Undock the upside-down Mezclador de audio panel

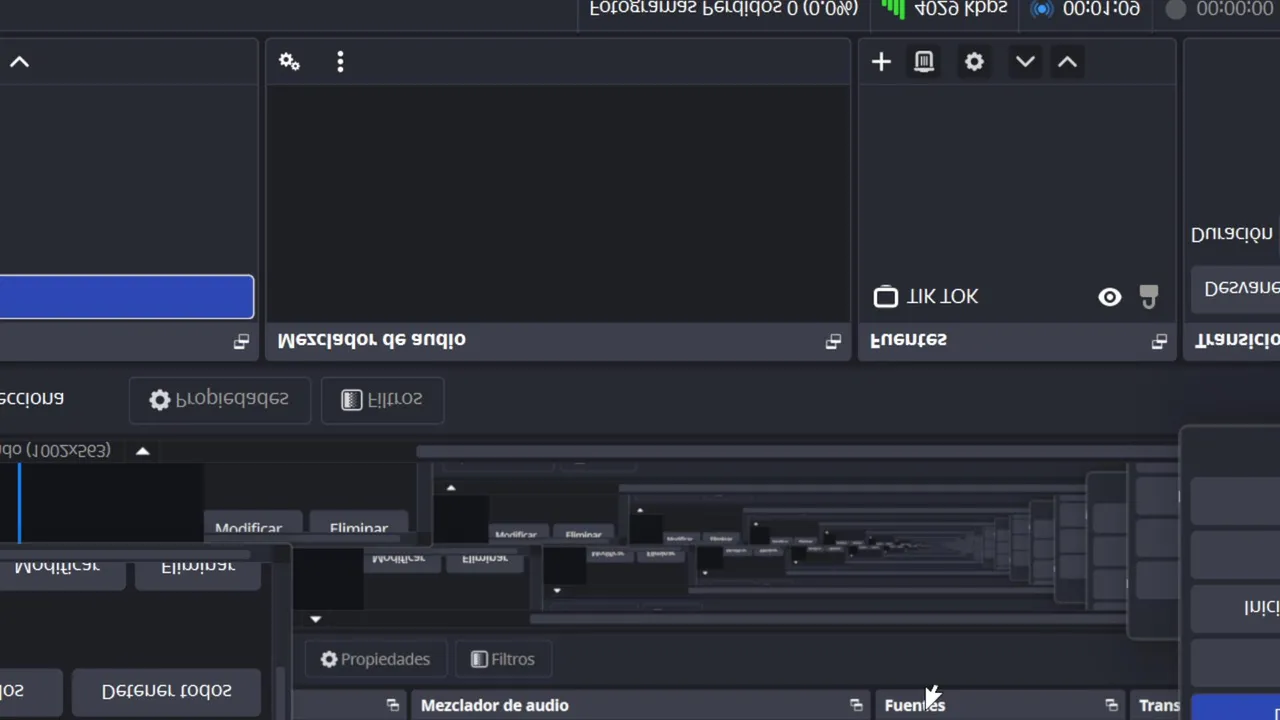click(x=833, y=341)
